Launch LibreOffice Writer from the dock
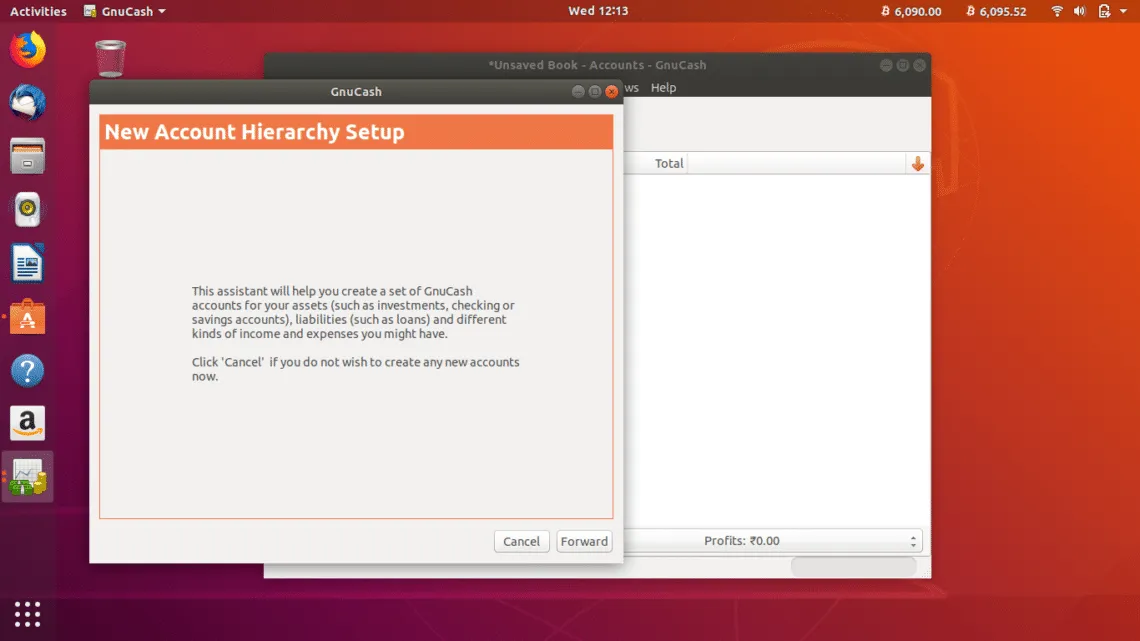 click(28, 264)
